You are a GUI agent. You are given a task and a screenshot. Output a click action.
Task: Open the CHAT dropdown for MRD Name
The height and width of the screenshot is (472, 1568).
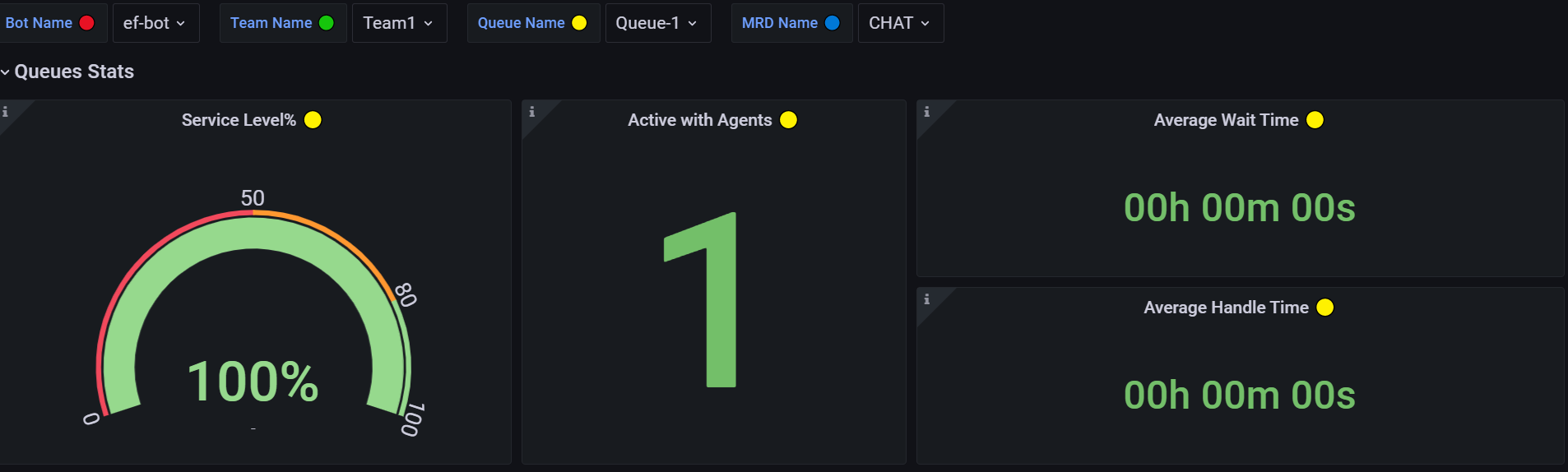(899, 23)
